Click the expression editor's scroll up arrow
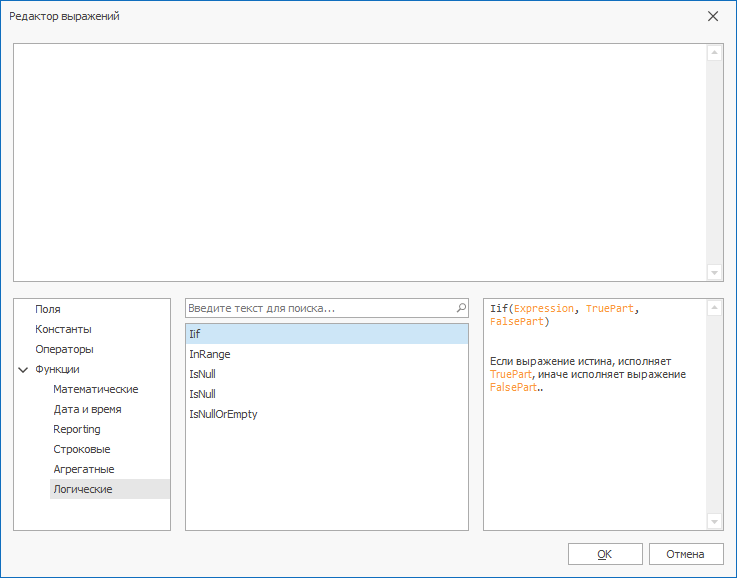This screenshot has width=737, height=578. click(714, 53)
